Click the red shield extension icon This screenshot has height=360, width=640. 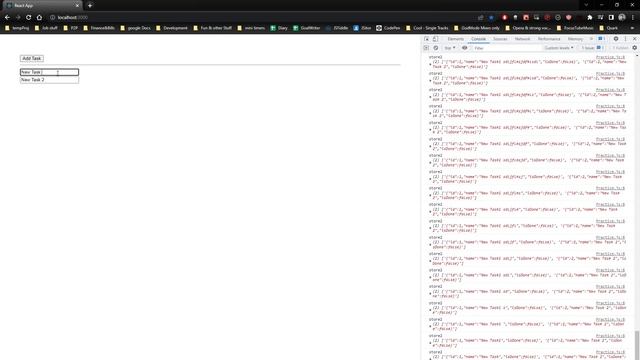[569, 18]
